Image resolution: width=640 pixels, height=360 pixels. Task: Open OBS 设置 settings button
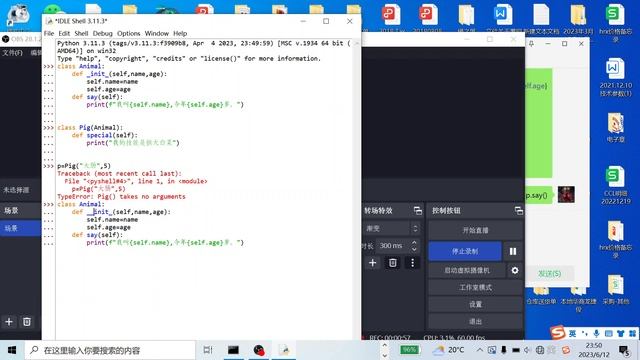pos(476,304)
